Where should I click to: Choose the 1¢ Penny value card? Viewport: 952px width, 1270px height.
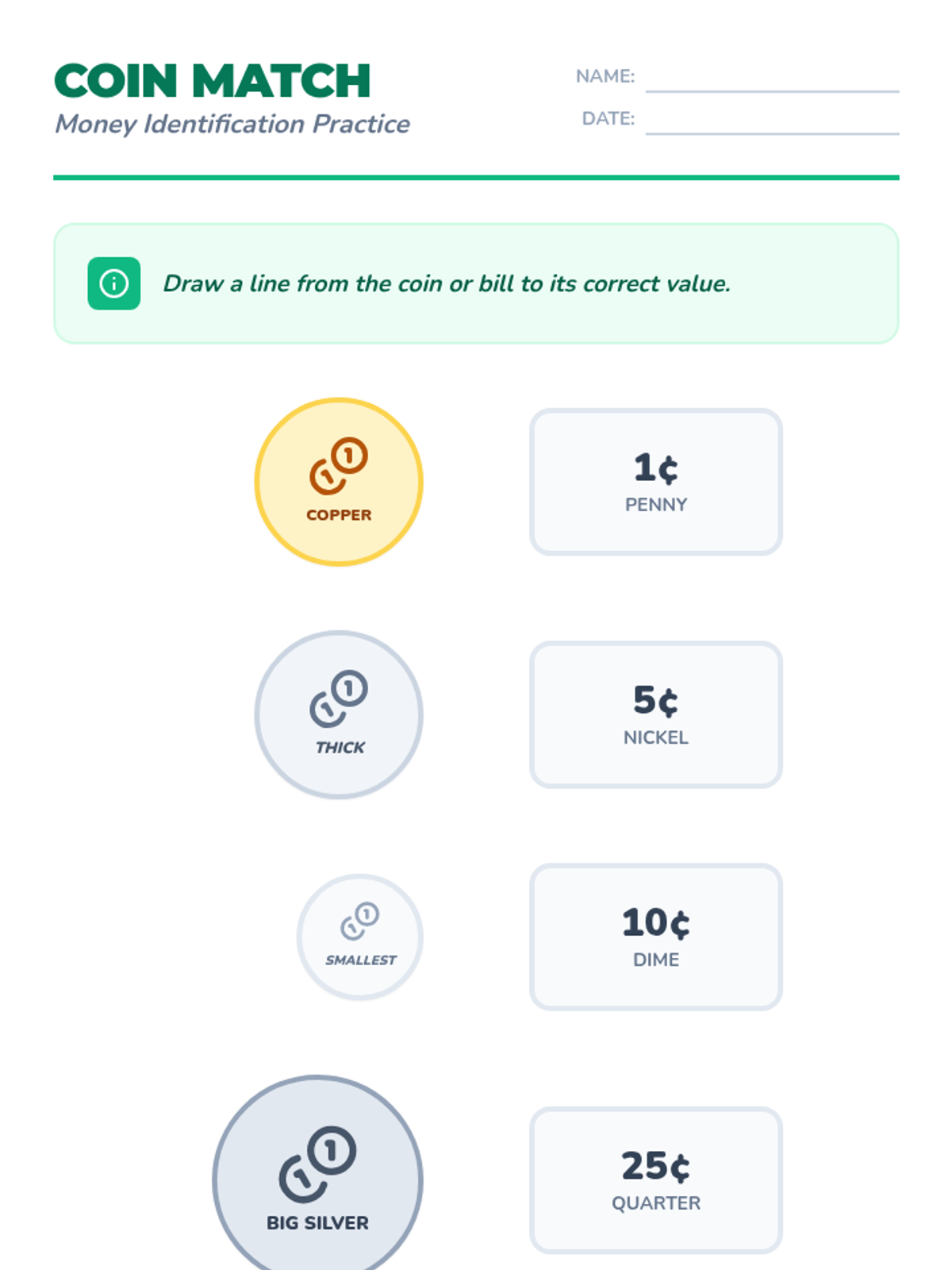pos(656,482)
